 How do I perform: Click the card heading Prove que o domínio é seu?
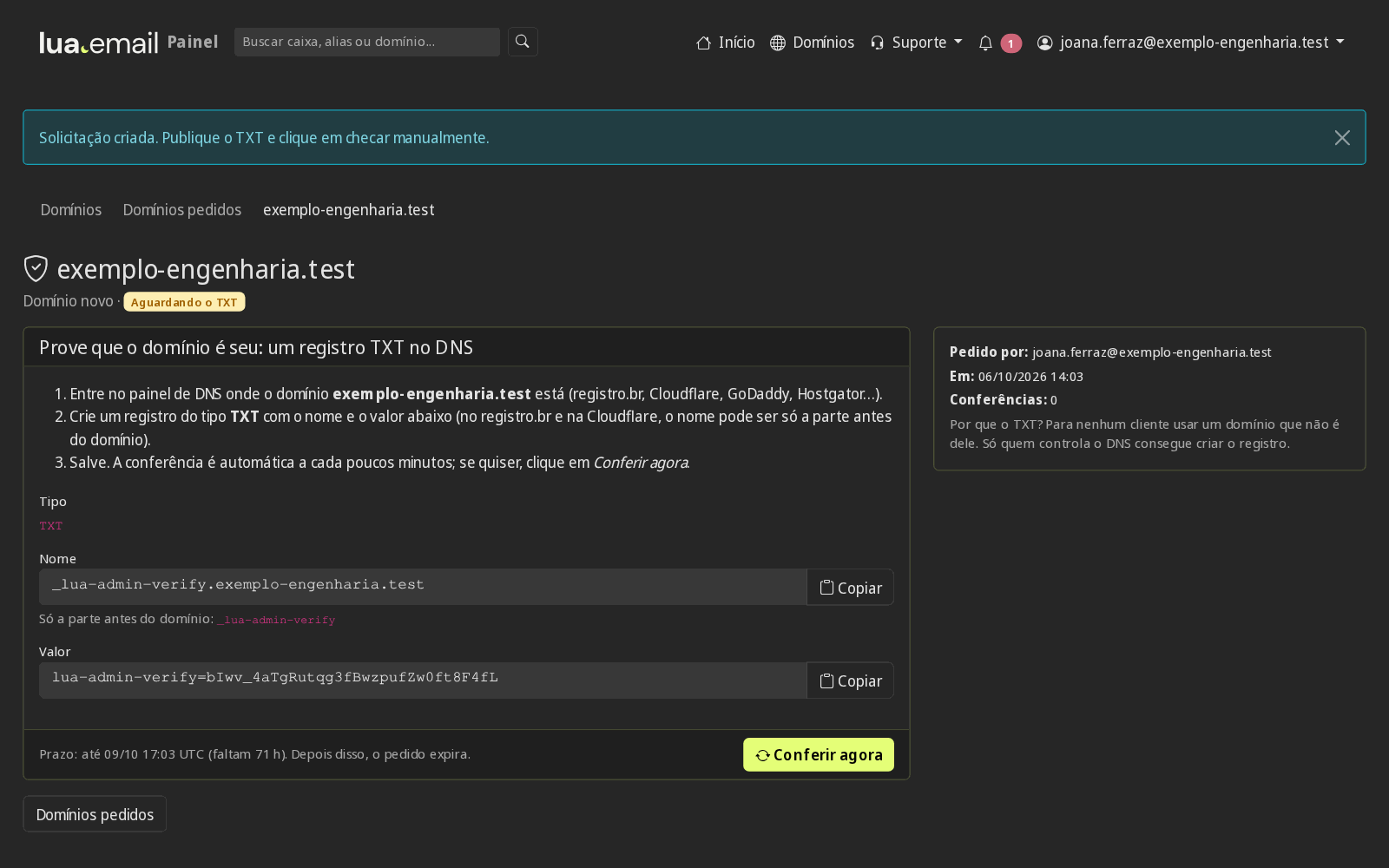click(x=256, y=347)
